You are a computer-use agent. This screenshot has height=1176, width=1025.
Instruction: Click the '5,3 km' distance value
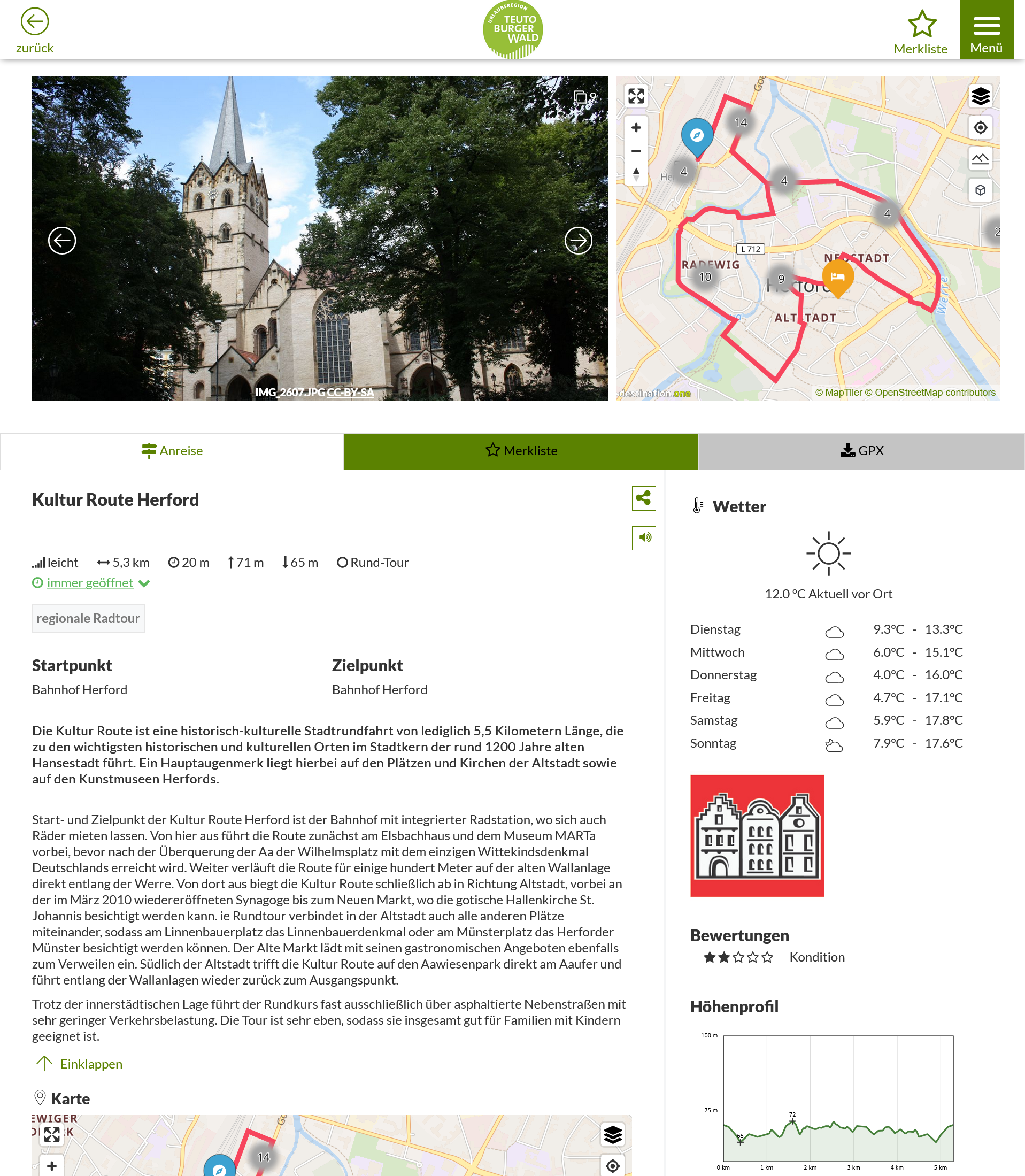pos(131,562)
